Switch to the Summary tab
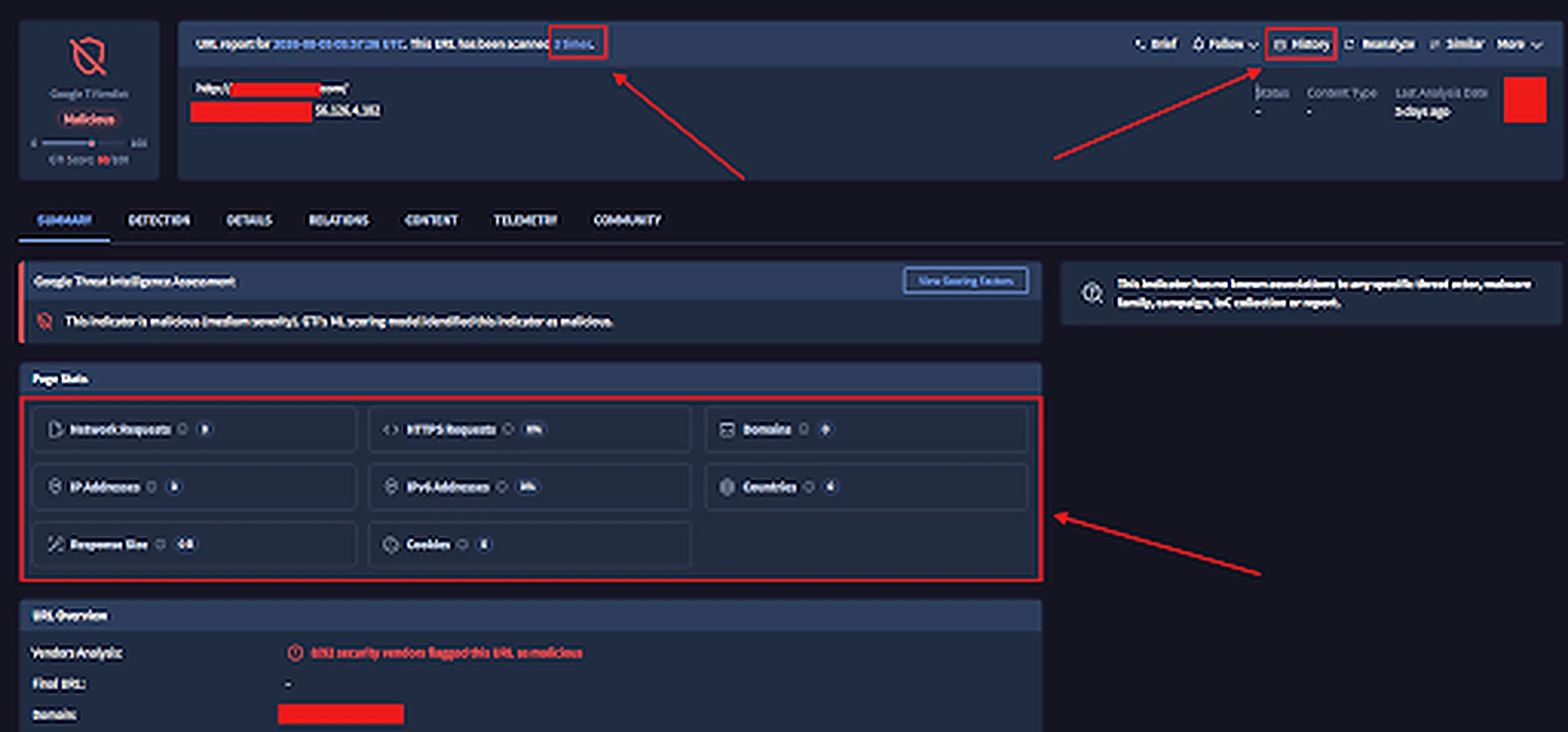This screenshot has height=732, width=1568. click(64, 221)
